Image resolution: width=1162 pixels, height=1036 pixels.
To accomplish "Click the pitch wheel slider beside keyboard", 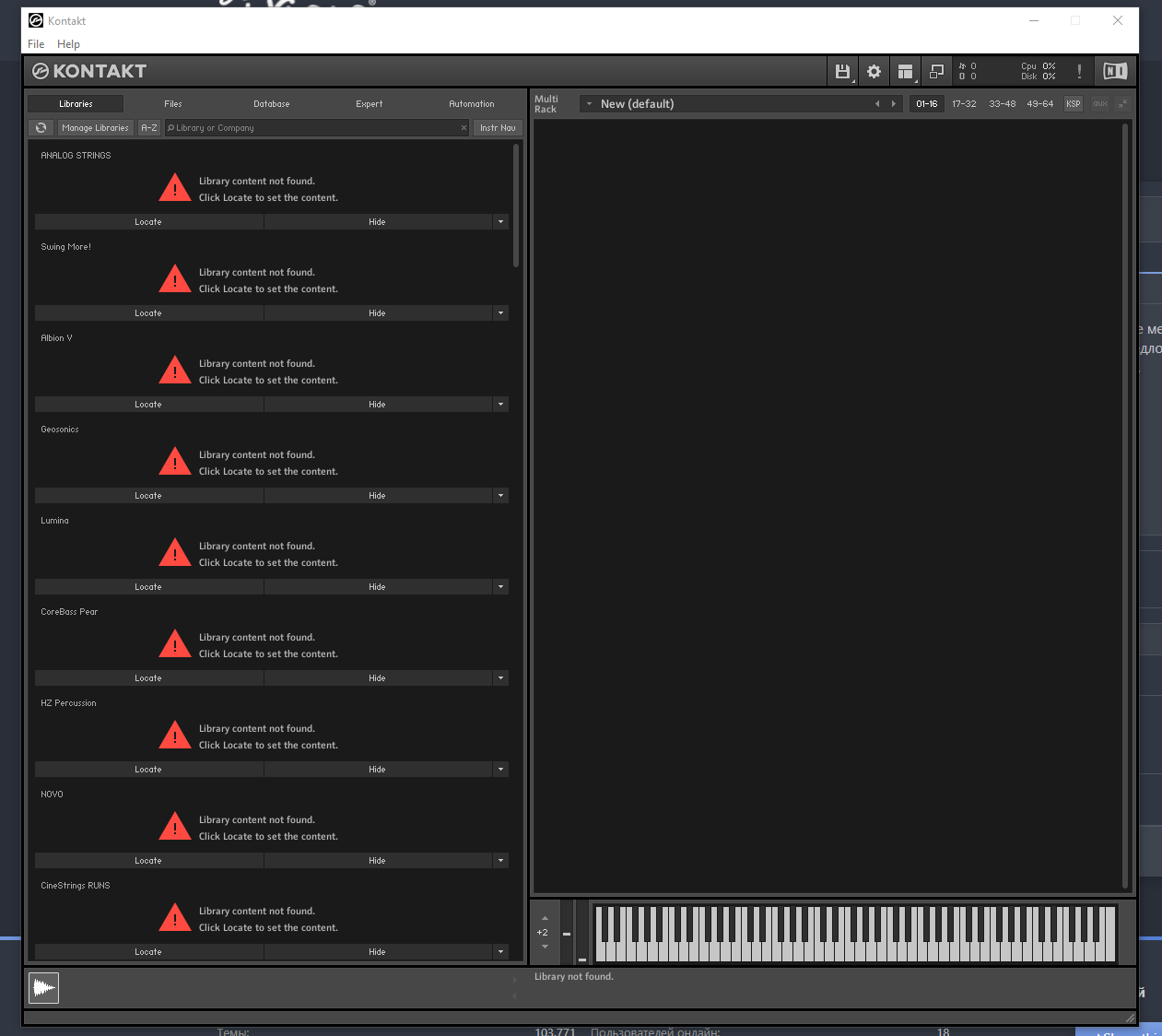I will [567, 933].
